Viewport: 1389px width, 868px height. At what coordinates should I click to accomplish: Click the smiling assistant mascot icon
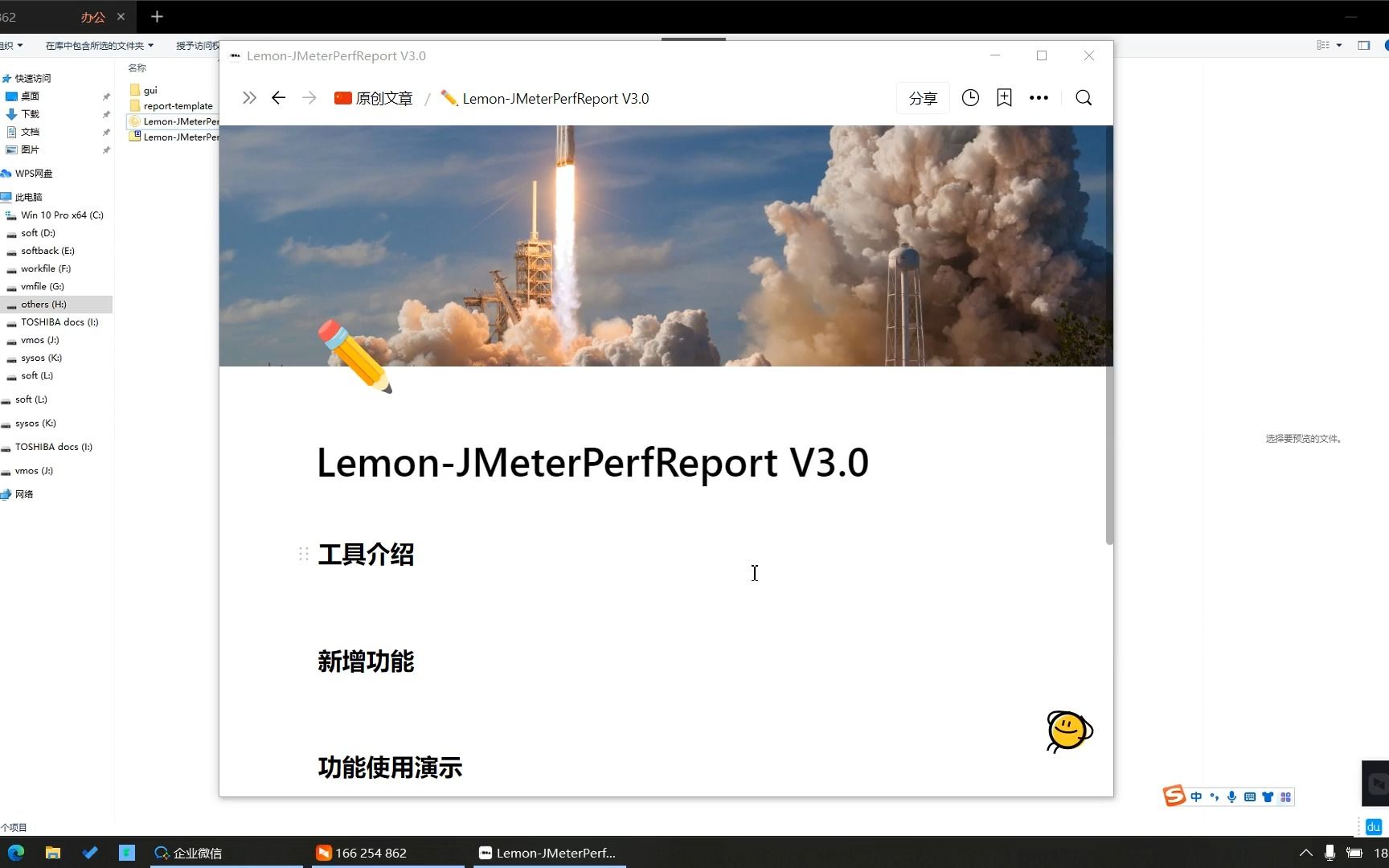pyautogui.click(x=1069, y=731)
